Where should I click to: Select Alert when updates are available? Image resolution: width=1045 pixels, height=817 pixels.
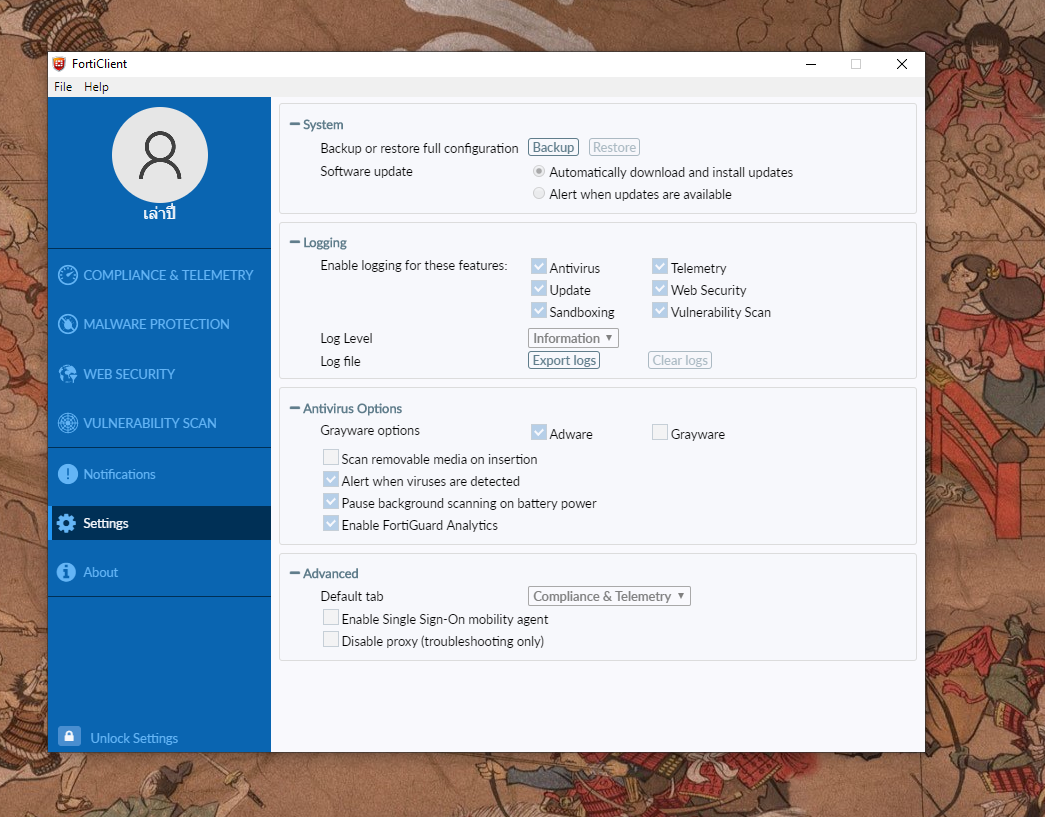[x=538, y=193]
